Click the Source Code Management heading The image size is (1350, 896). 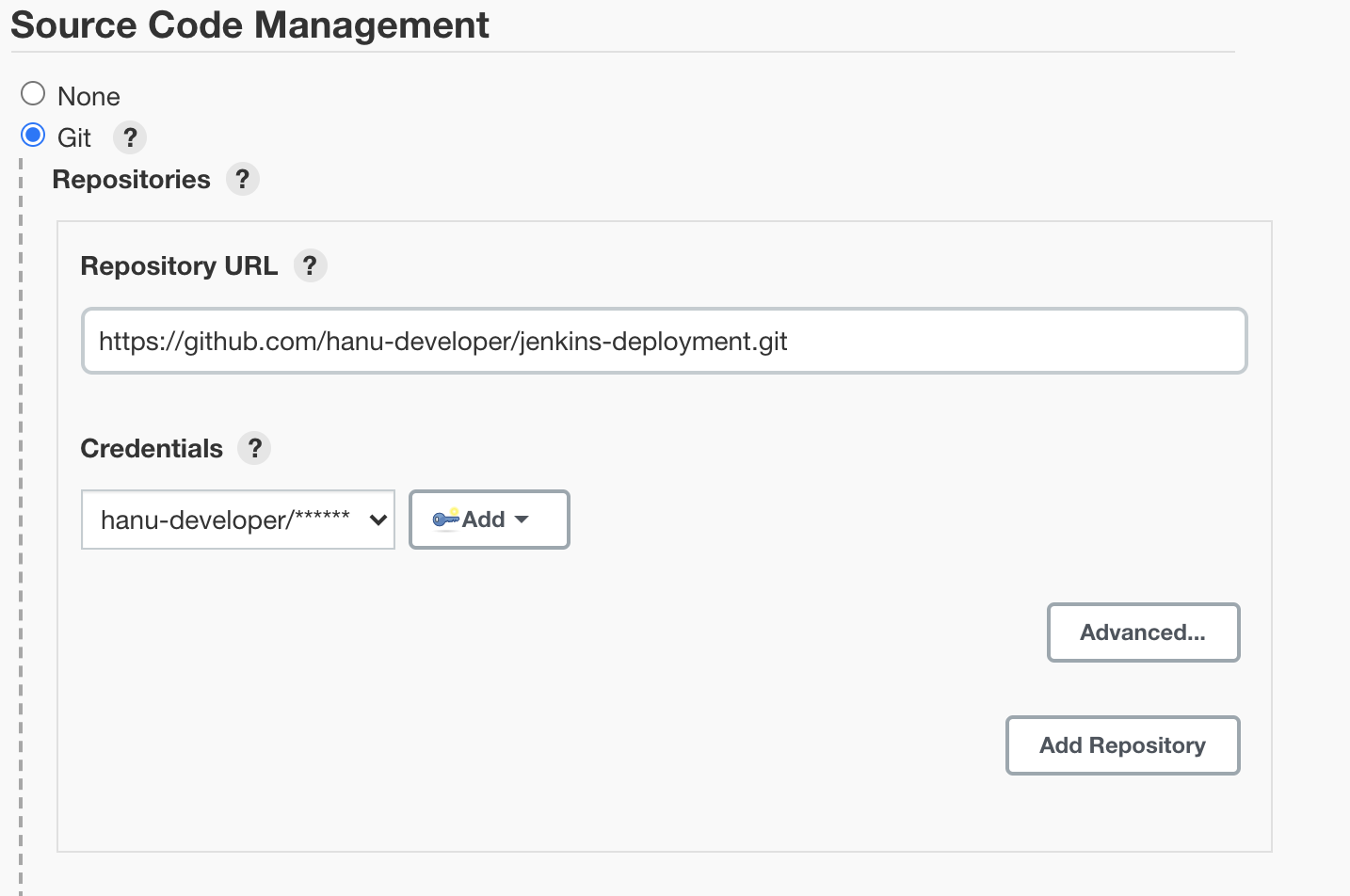(x=249, y=24)
